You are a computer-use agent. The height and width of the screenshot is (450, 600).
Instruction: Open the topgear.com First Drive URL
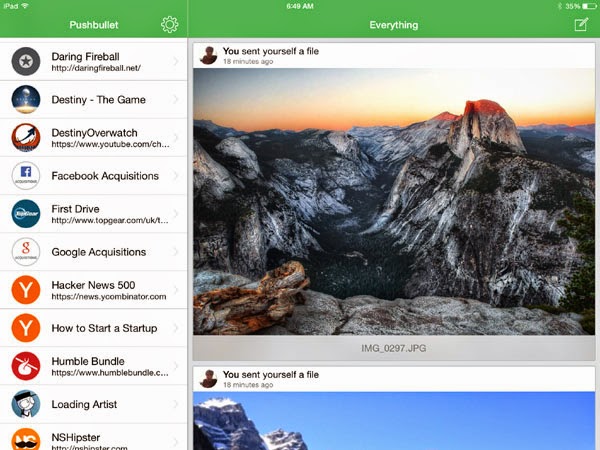pyautogui.click(x=110, y=220)
